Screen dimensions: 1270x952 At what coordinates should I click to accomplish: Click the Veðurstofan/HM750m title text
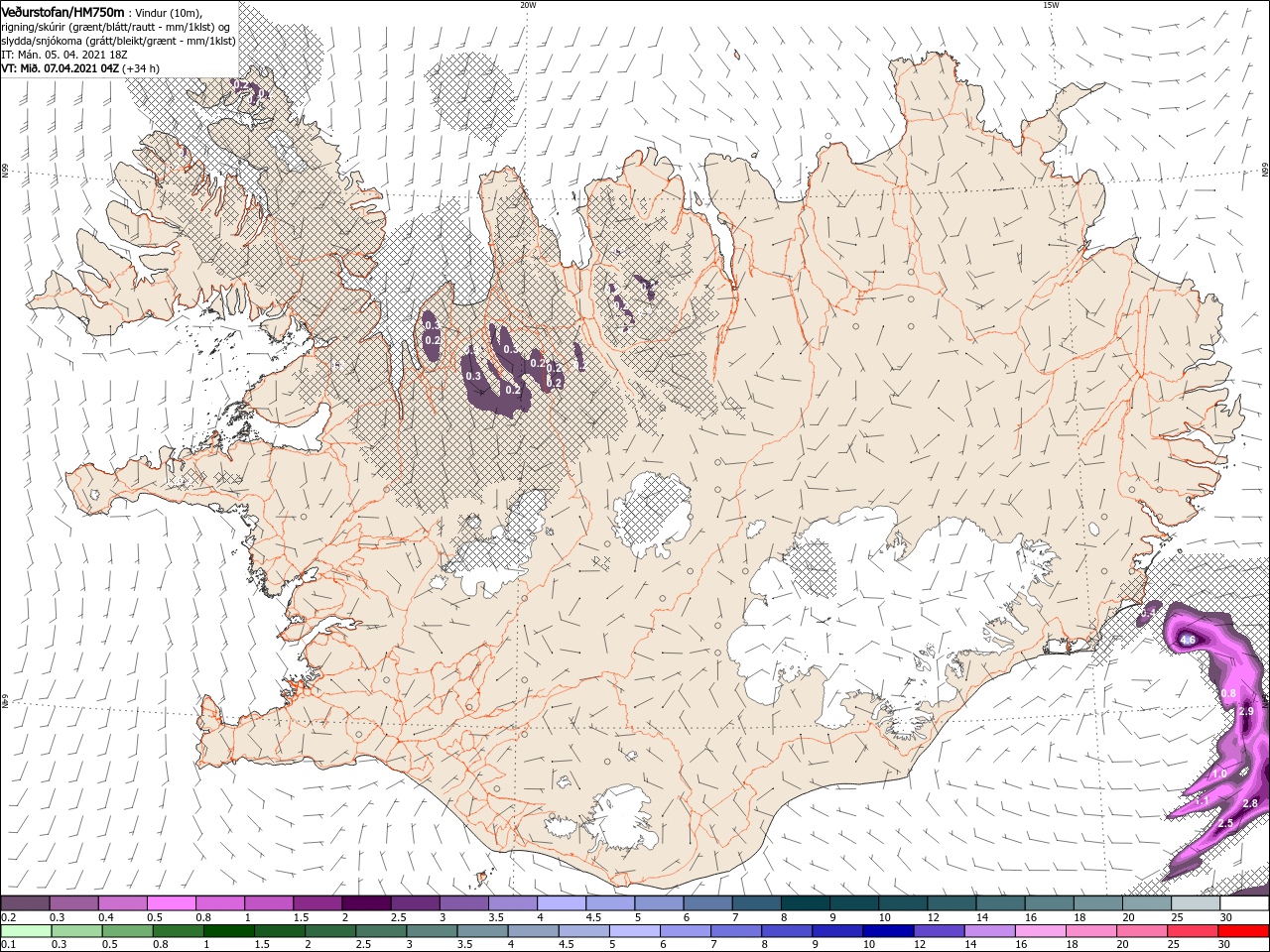coord(63,12)
